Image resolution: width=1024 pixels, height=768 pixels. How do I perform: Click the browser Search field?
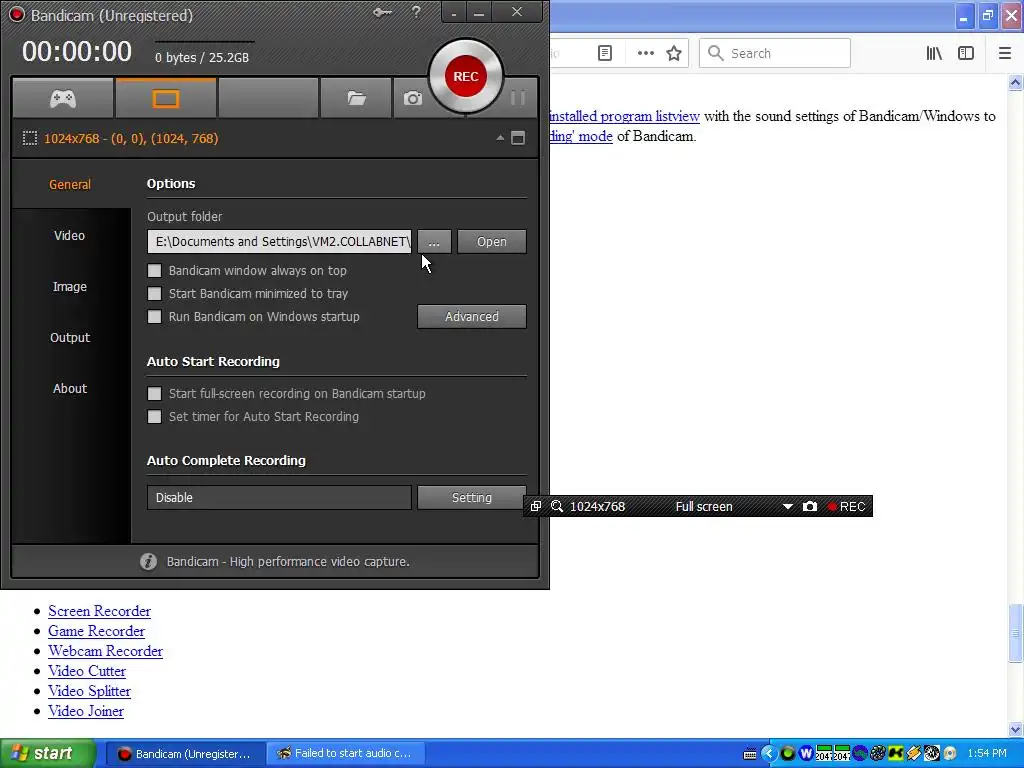pos(775,54)
